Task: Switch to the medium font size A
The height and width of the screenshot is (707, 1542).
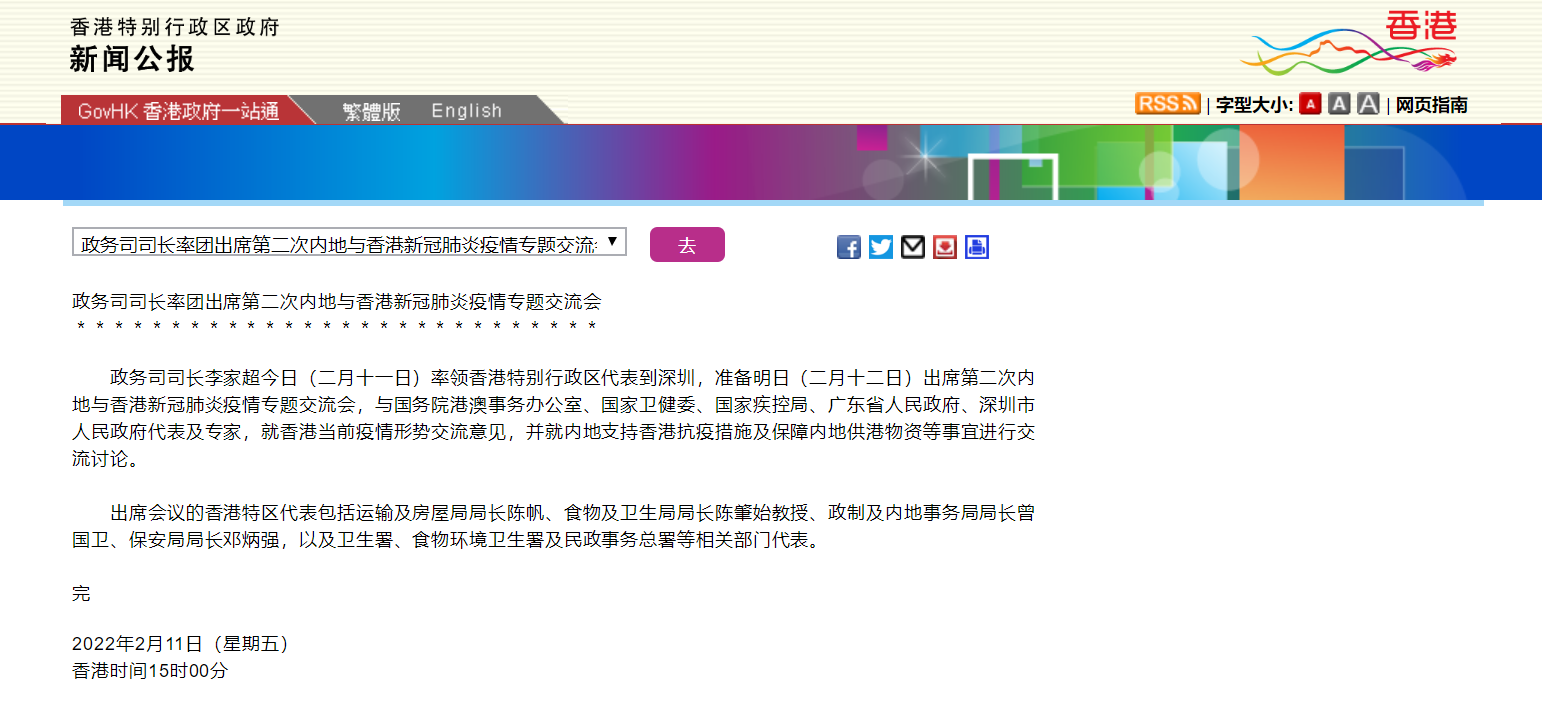Action: (1339, 104)
